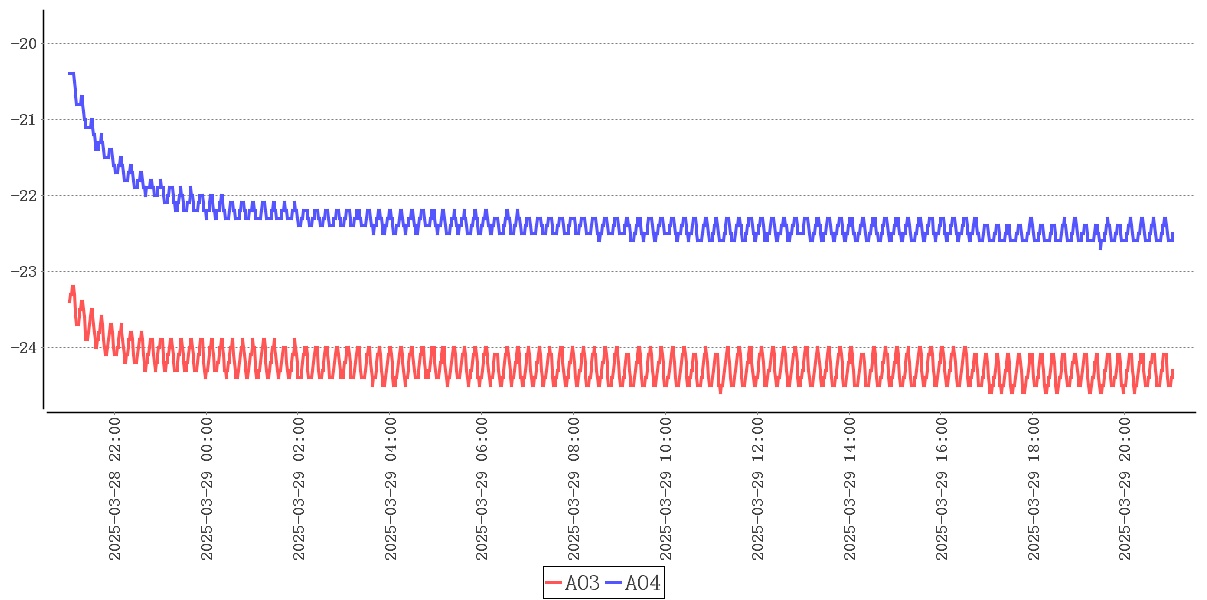Image resolution: width=1207 pixels, height=600 pixels.
Task: Click the -22 y-axis value label
Action: click(23, 195)
